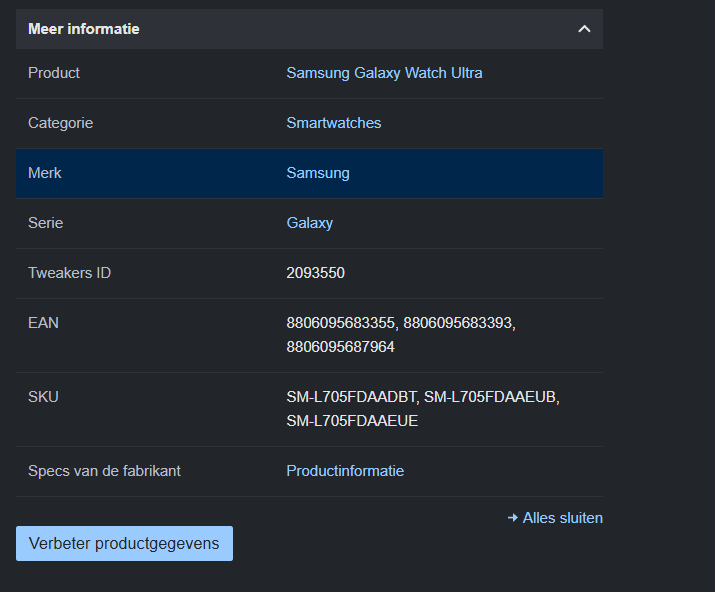Open the Smartwatches category link
Image resolution: width=715 pixels, height=592 pixels.
[334, 123]
